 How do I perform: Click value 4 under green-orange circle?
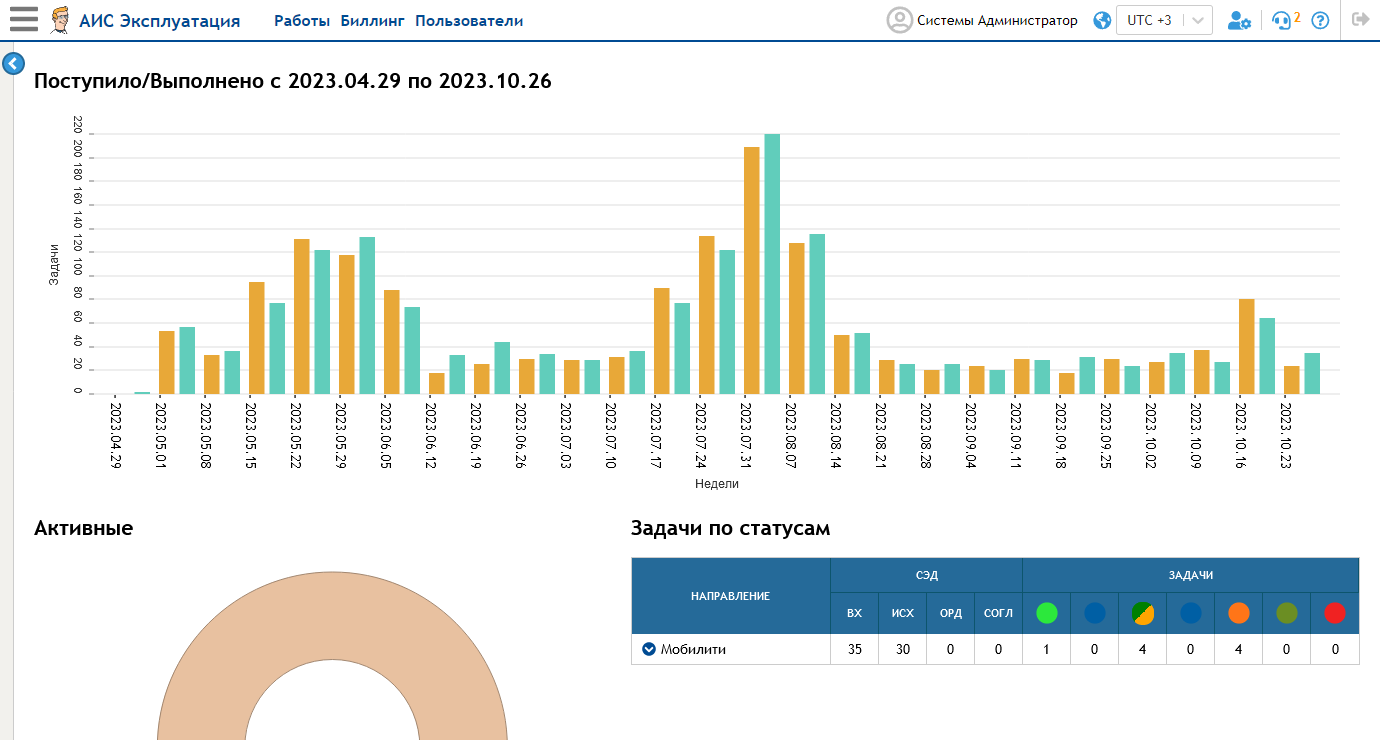pyautogui.click(x=1143, y=649)
